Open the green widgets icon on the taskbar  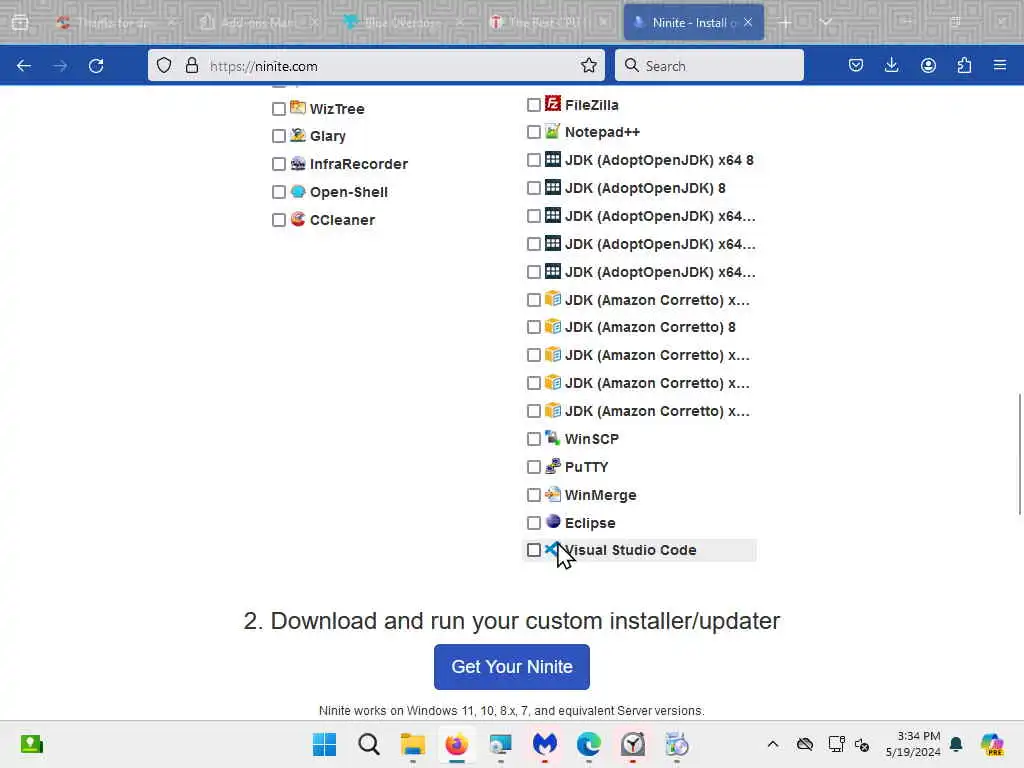point(31,744)
